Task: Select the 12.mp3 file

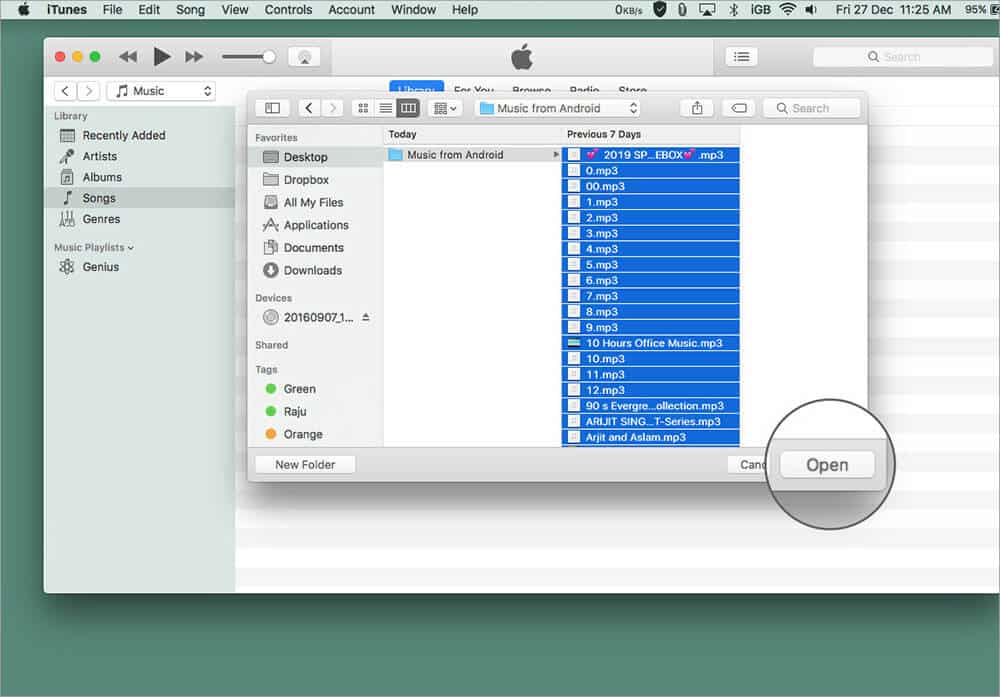Action: click(x=651, y=390)
